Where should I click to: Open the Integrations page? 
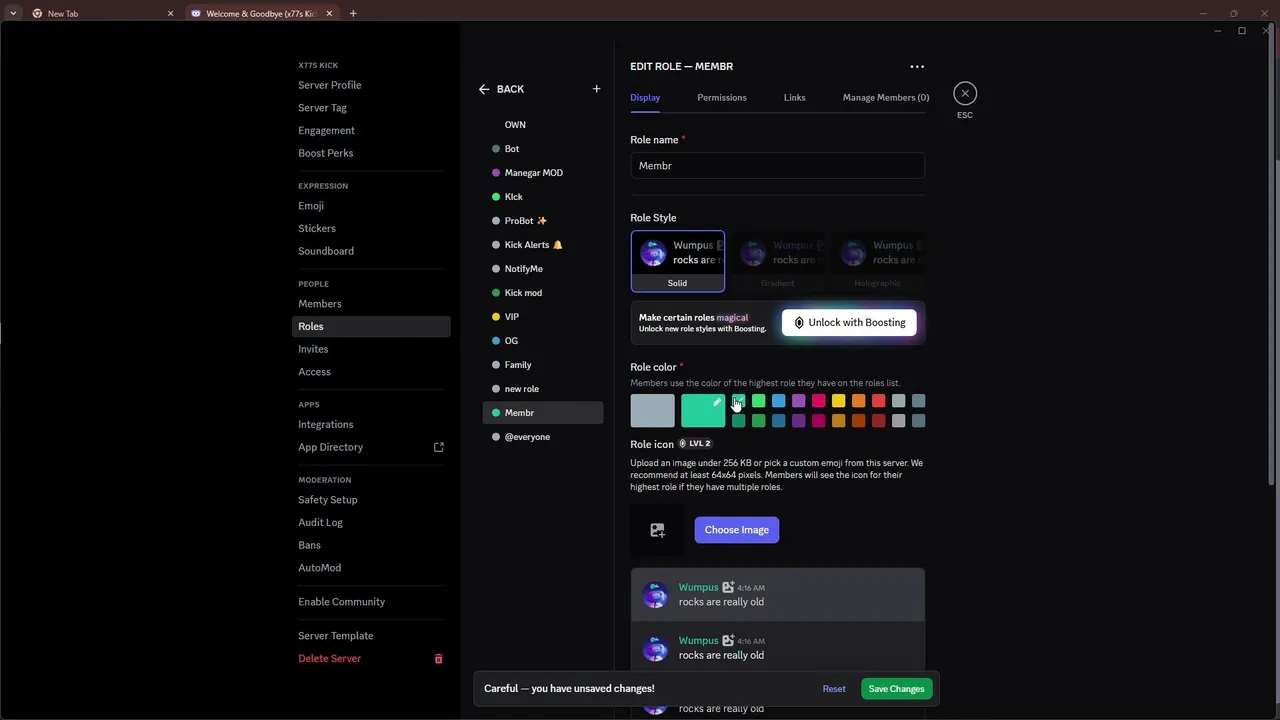click(x=371, y=425)
